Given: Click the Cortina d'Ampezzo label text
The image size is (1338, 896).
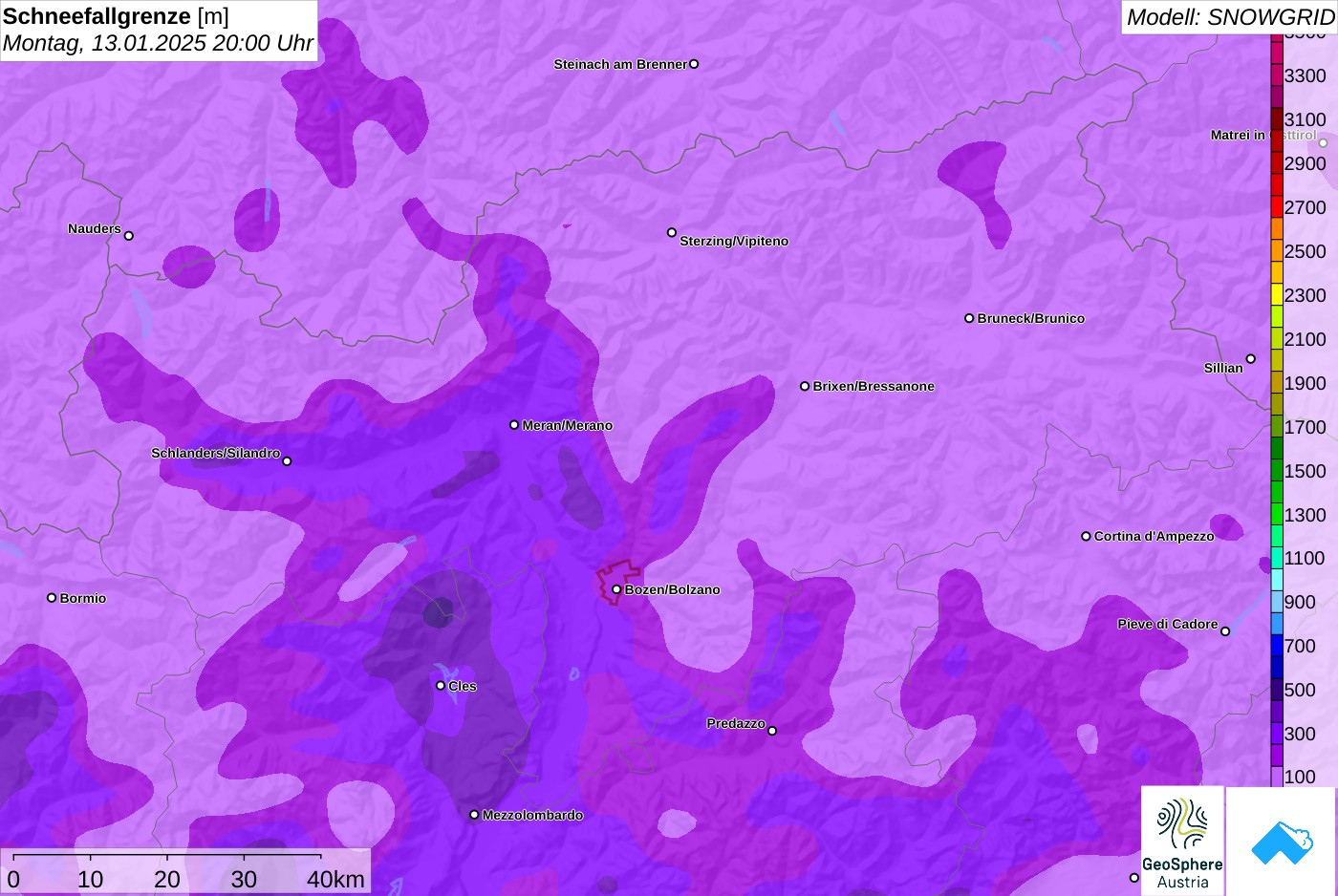Looking at the screenshot, I should (x=1155, y=536).
